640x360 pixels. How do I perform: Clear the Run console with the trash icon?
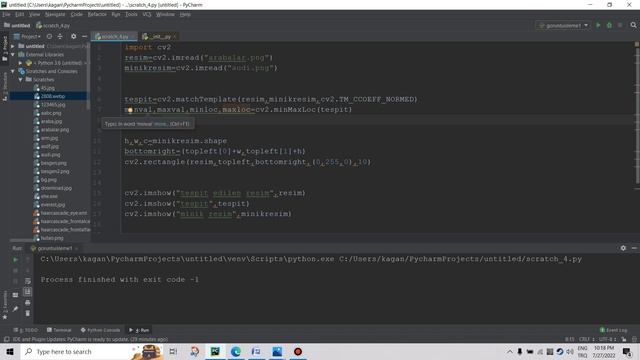pyautogui.click(x=27, y=313)
